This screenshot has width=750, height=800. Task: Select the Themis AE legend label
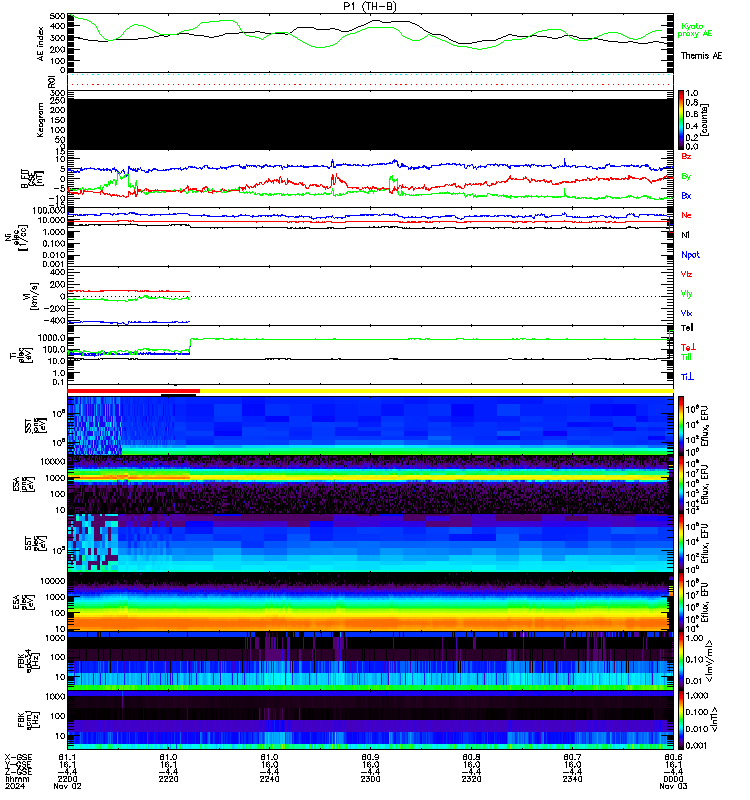point(701,56)
